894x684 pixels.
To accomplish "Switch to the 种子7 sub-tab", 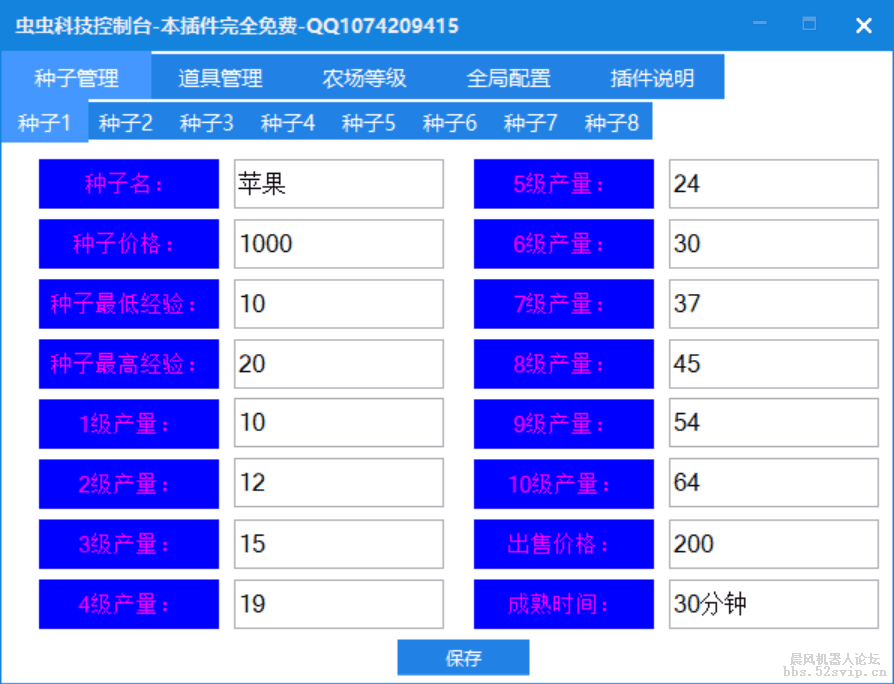I will [x=530, y=121].
